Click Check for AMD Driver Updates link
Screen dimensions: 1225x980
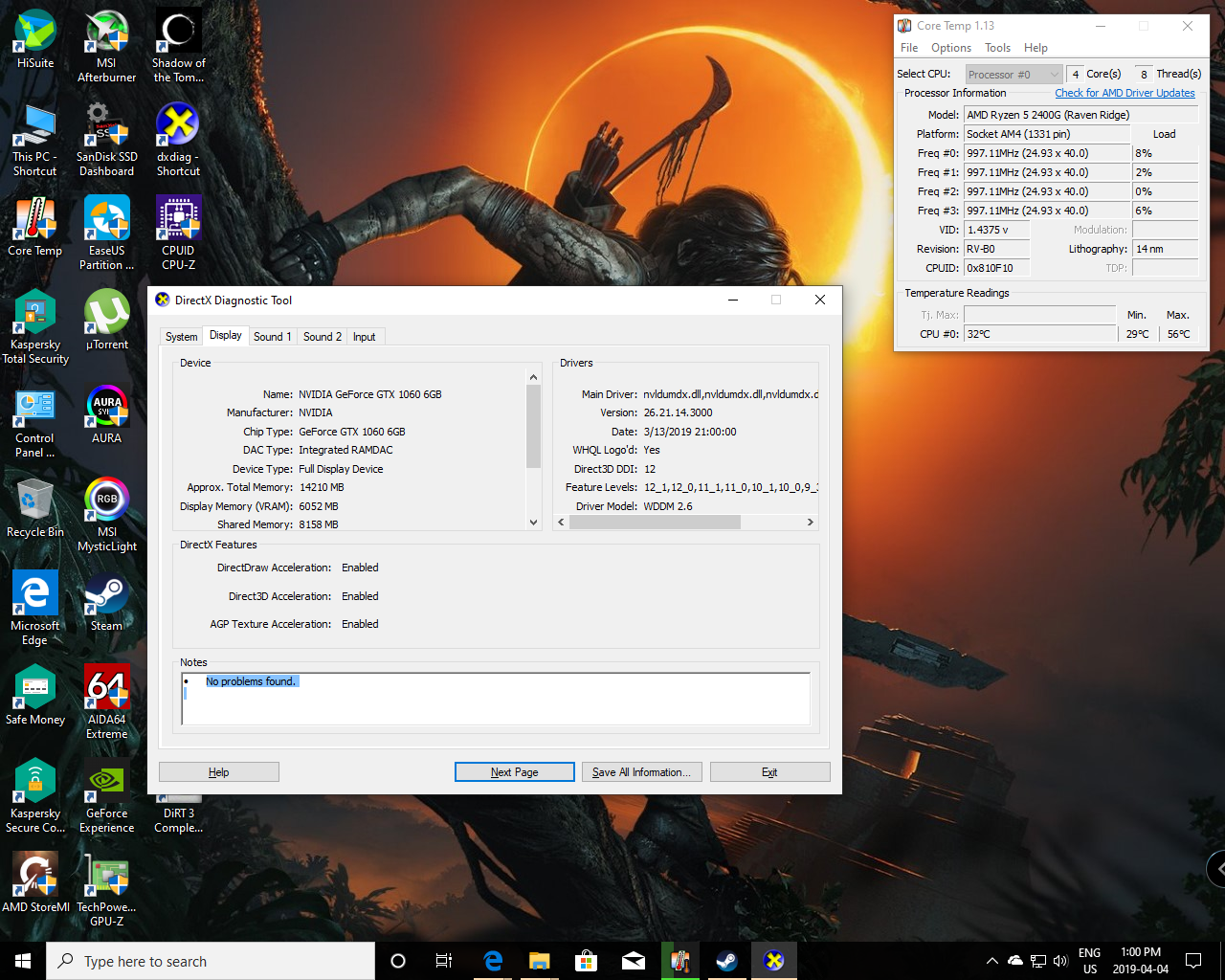1125,93
